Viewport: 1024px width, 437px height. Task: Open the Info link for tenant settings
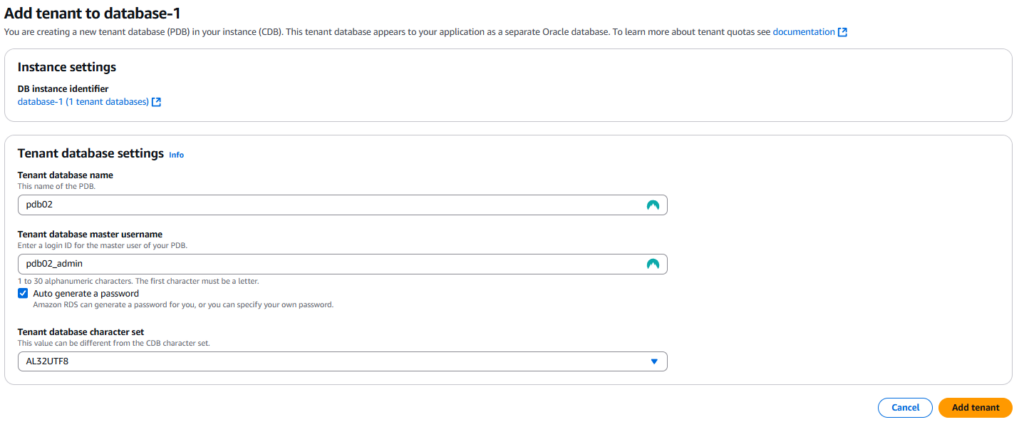[x=176, y=155]
